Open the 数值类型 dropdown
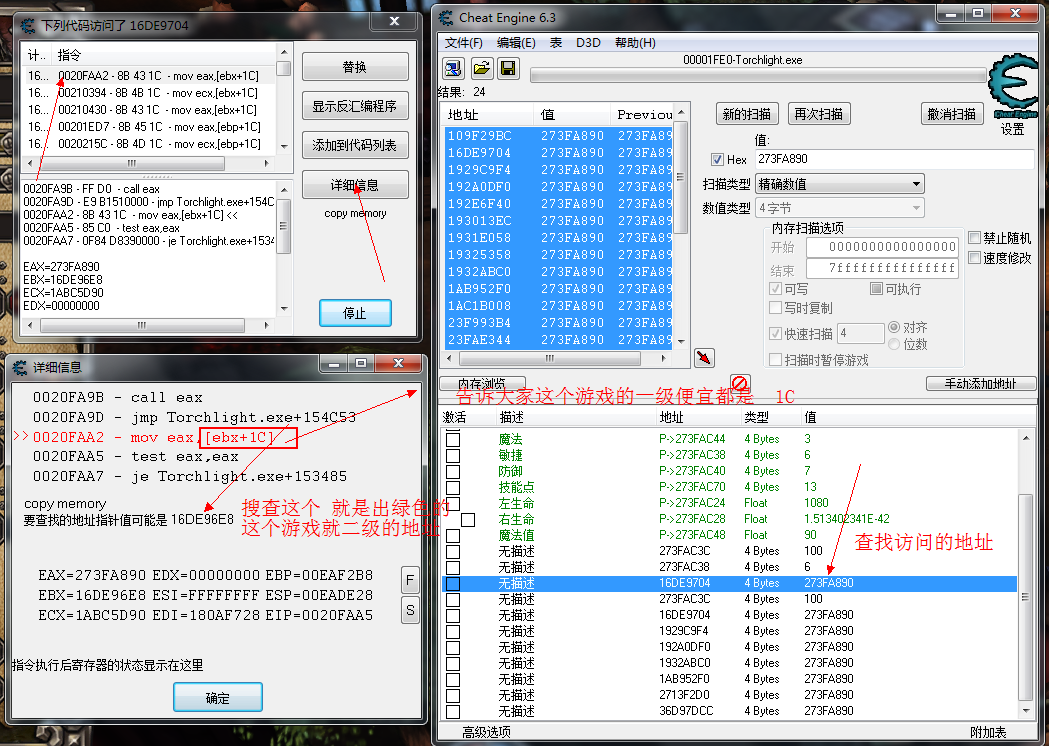 pos(840,208)
